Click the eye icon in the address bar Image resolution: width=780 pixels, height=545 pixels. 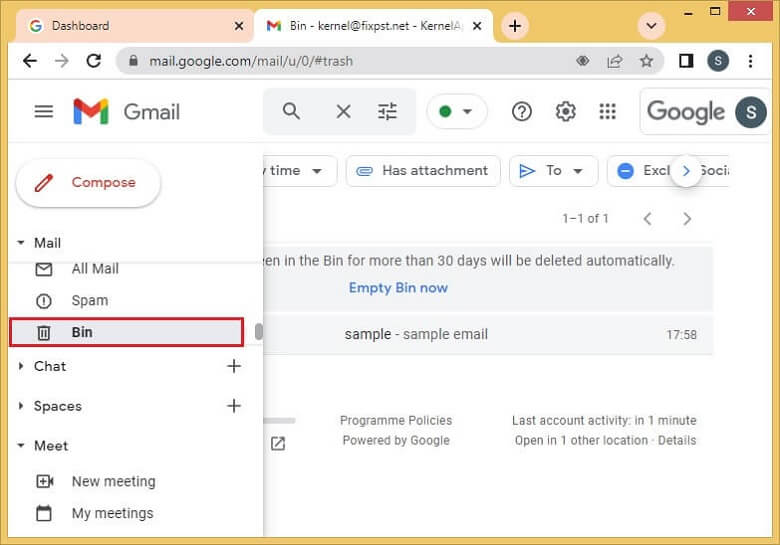pos(583,61)
